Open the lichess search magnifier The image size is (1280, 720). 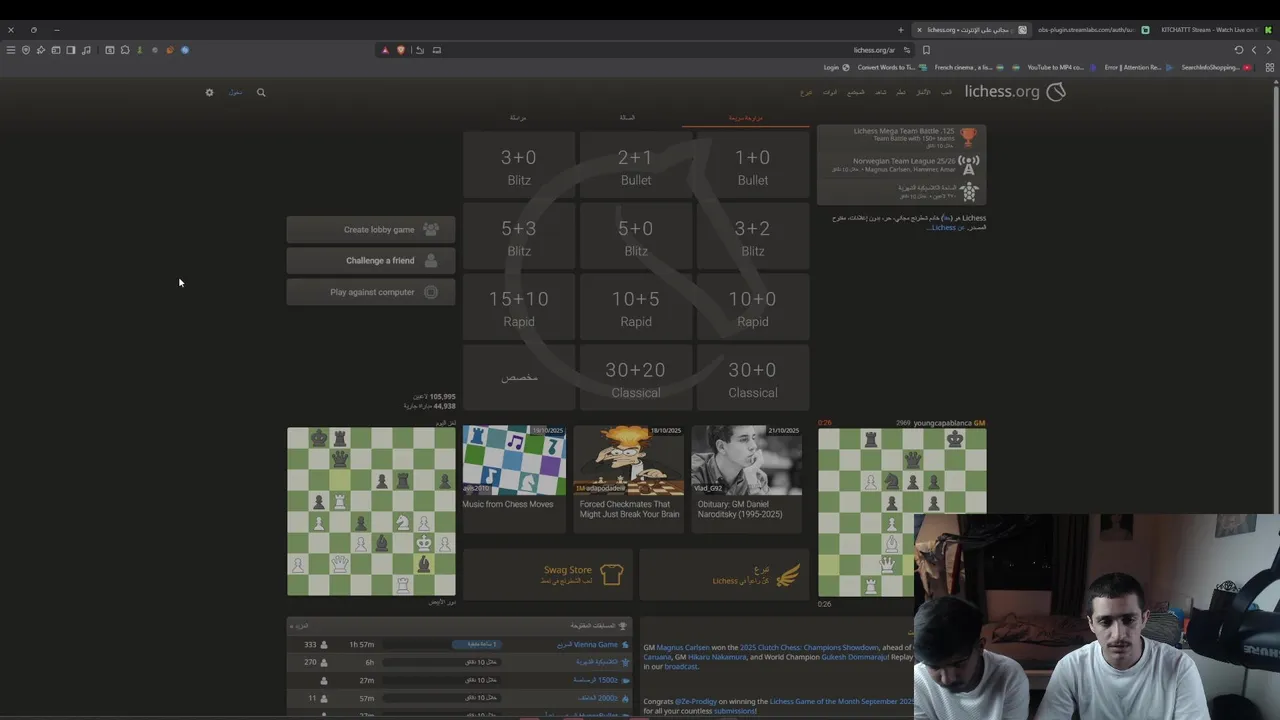click(261, 92)
